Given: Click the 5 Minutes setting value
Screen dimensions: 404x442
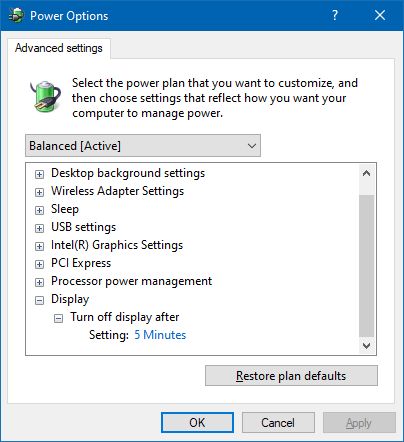Looking at the screenshot, I should (x=160, y=335).
